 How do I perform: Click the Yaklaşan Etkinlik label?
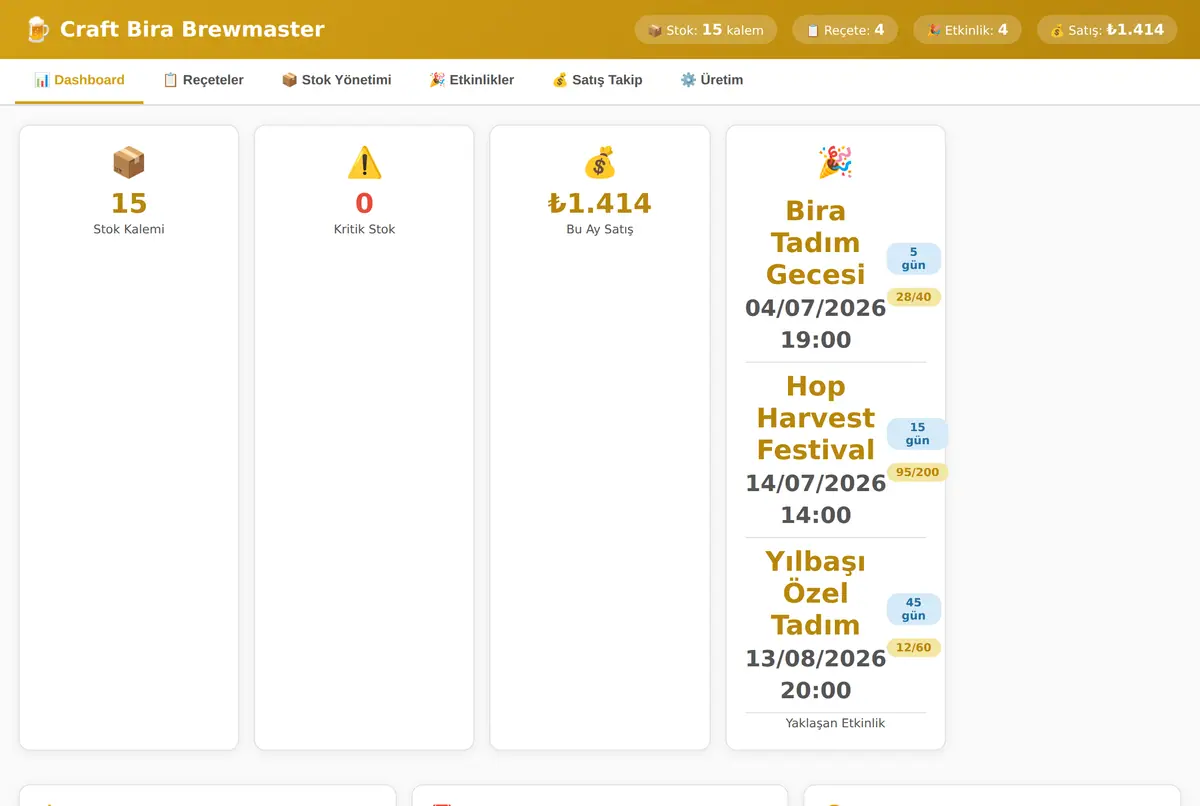coord(835,723)
